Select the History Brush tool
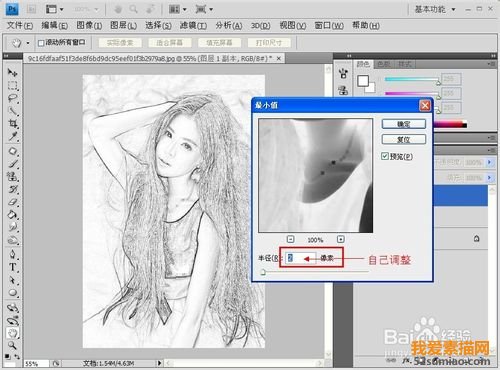Image resolution: width=500 pixels, height=370 pixels. 12,189
